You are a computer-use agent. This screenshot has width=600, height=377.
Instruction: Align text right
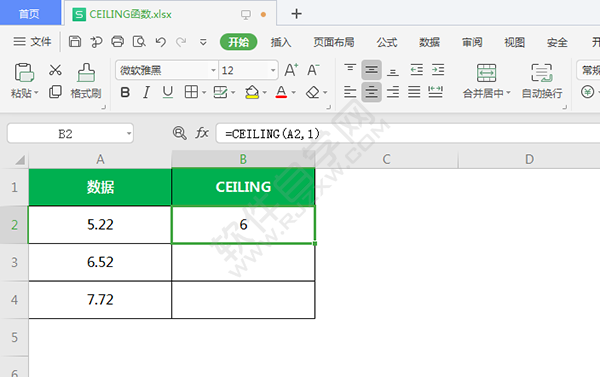(393, 92)
